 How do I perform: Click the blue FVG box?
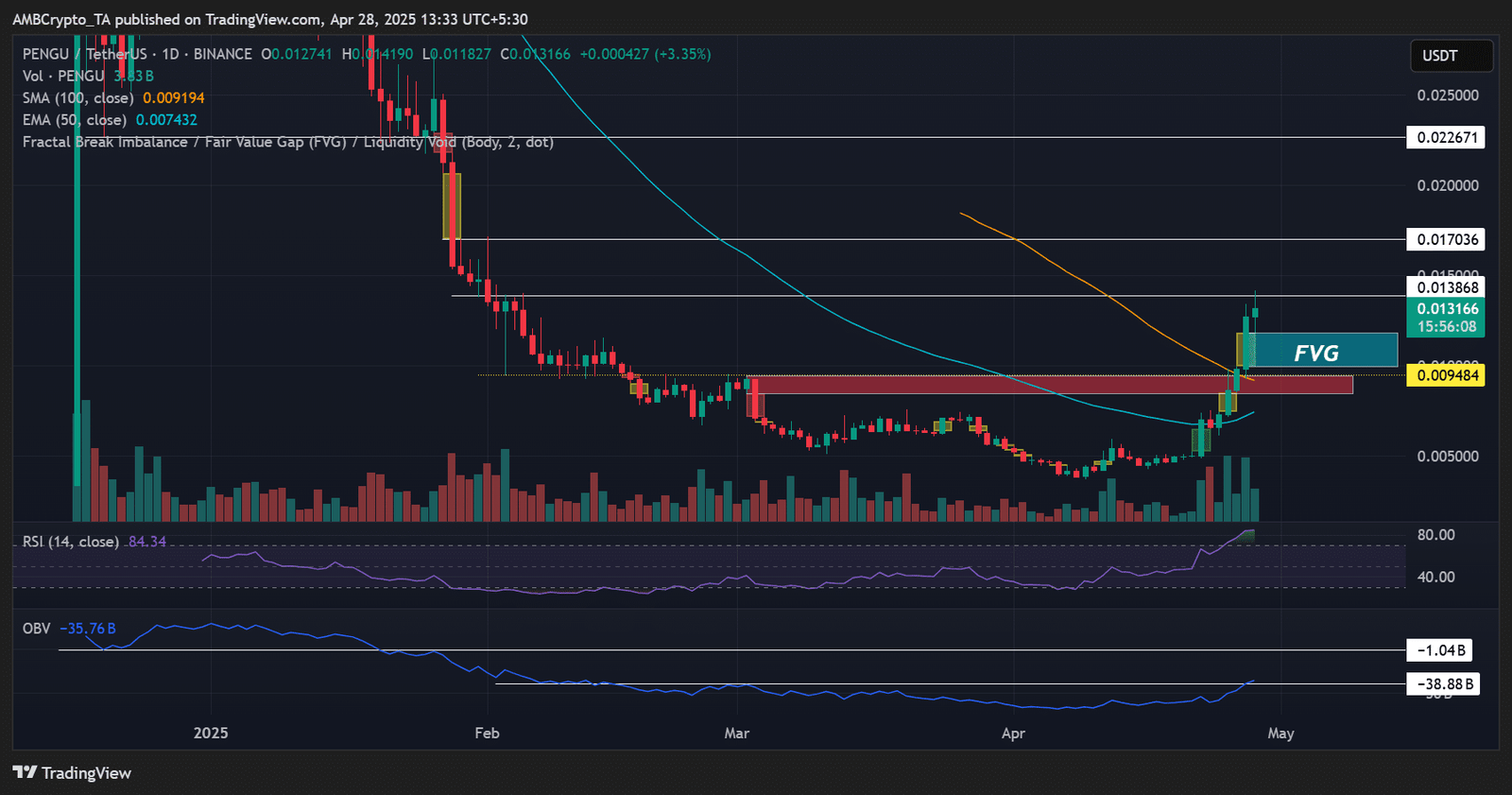tap(1323, 351)
